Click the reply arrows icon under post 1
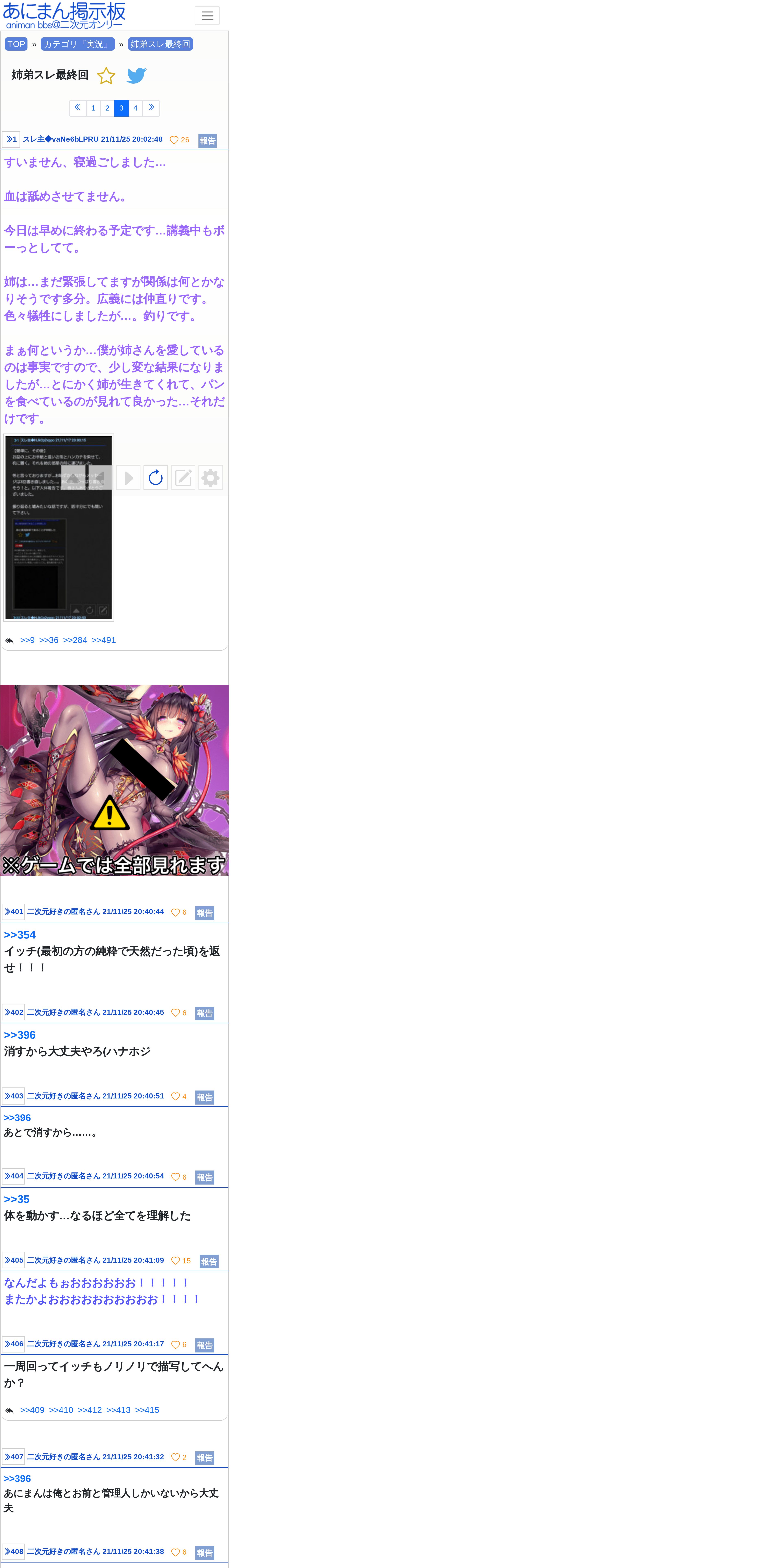784x1568 pixels. [x=9, y=640]
